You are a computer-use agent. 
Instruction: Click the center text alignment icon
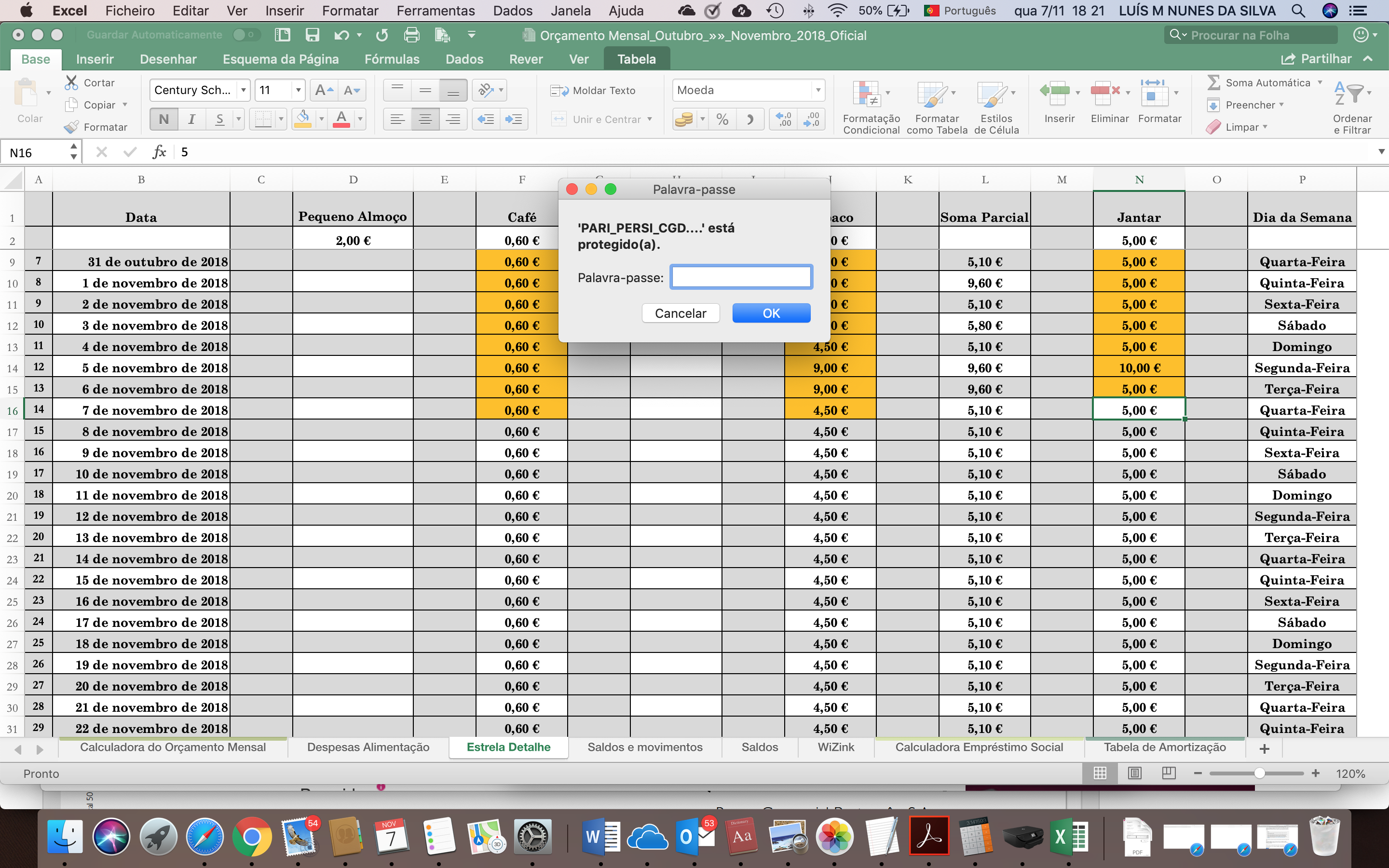[x=425, y=119]
